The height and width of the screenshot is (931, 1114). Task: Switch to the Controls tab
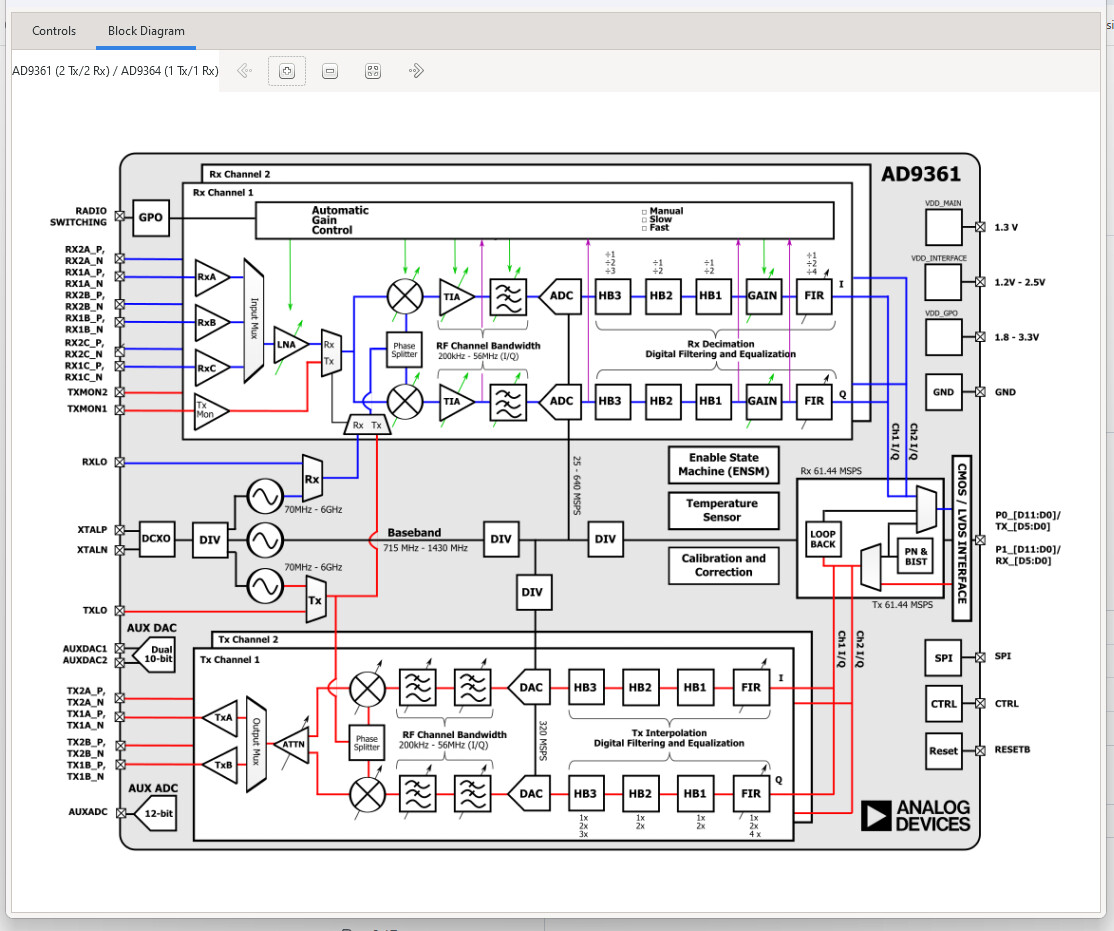point(54,31)
